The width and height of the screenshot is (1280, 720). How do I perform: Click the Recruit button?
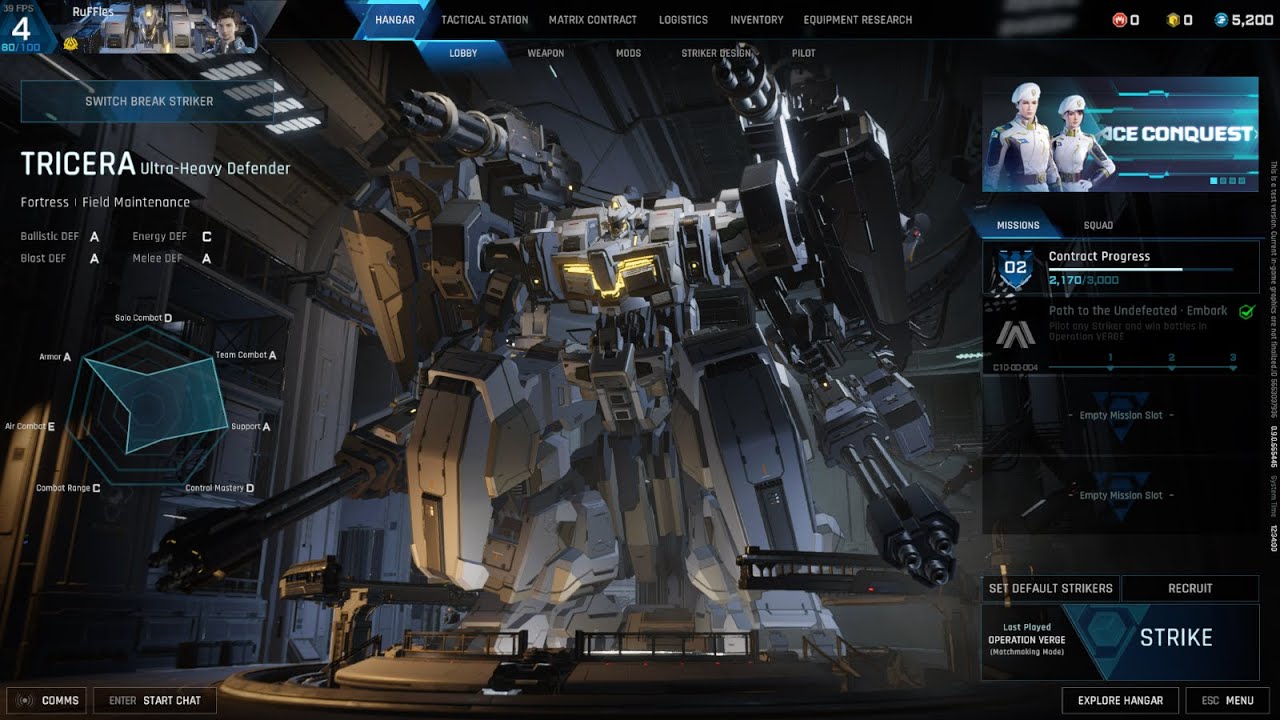pyautogui.click(x=1190, y=588)
